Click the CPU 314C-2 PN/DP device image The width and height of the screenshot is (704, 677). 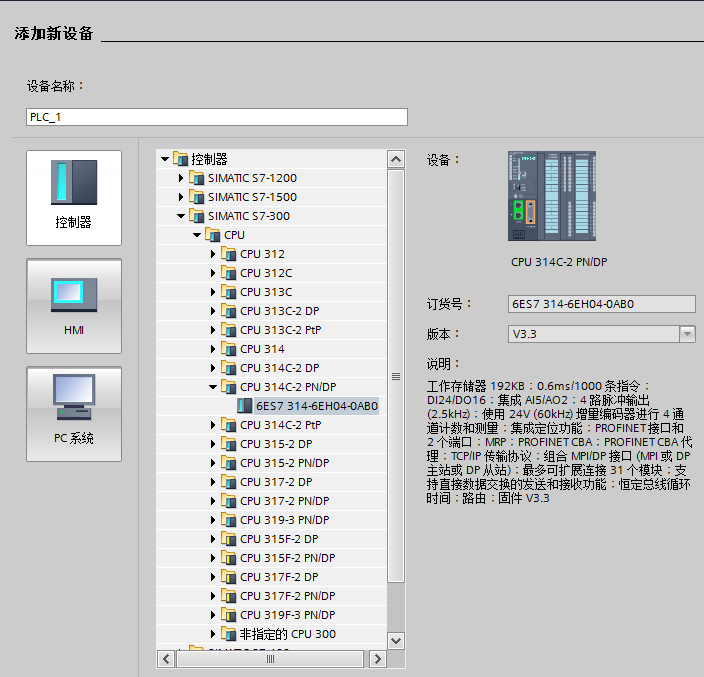[x=552, y=196]
